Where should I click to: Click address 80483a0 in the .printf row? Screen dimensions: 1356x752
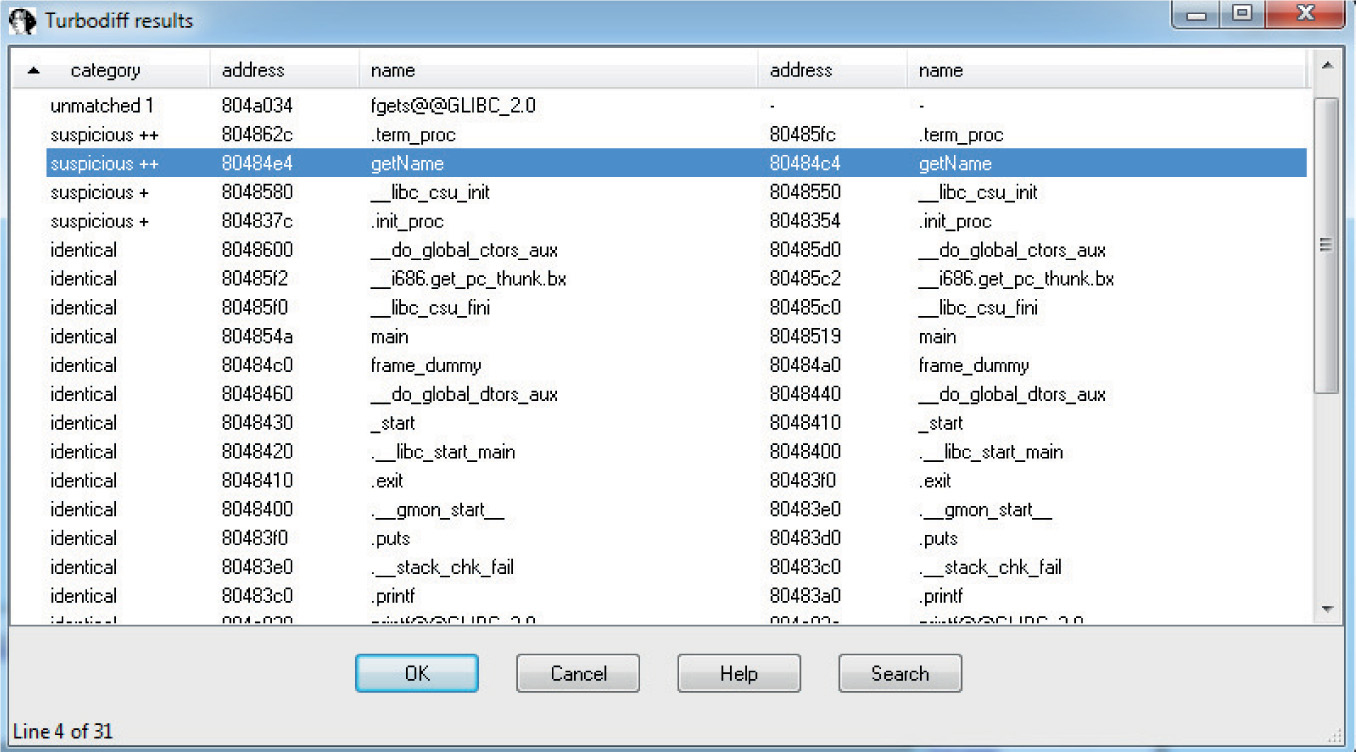(x=805, y=597)
